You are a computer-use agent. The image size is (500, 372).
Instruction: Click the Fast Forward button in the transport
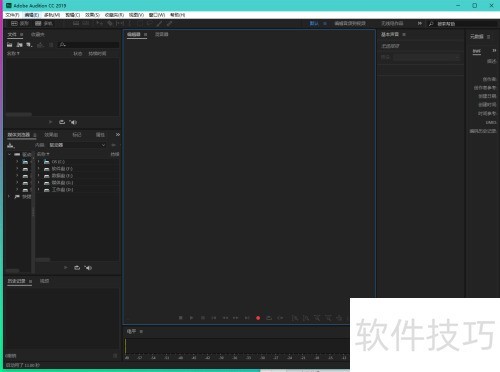point(236,318)
